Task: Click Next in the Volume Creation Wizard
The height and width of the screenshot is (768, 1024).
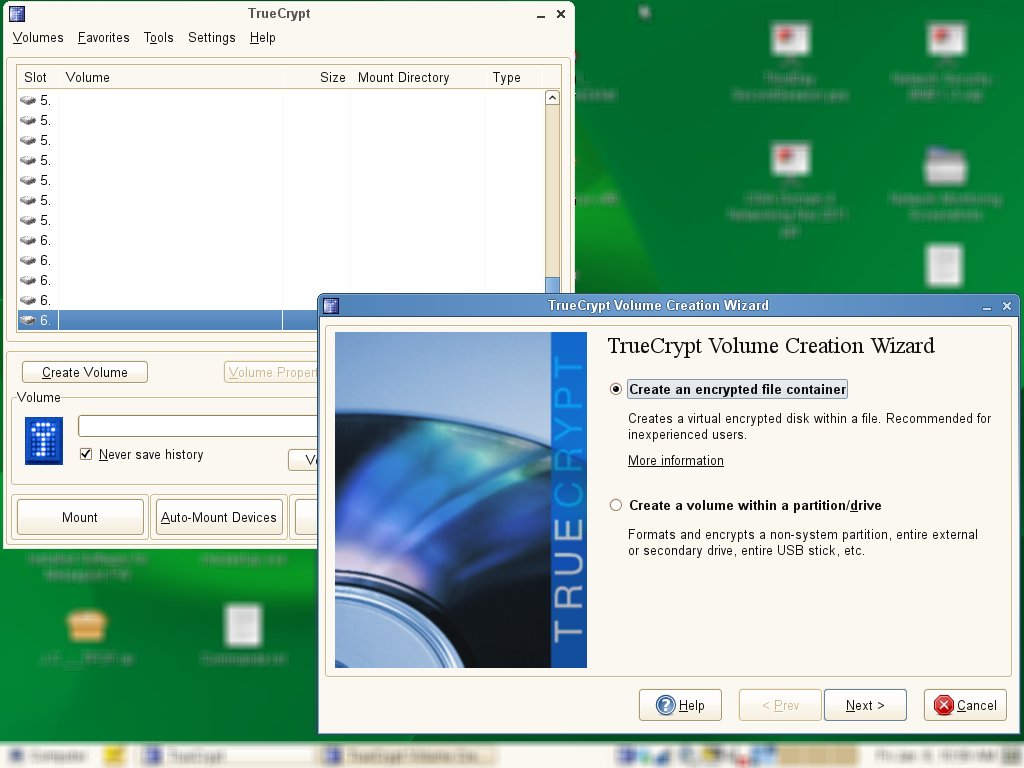Action: [864, 705]
